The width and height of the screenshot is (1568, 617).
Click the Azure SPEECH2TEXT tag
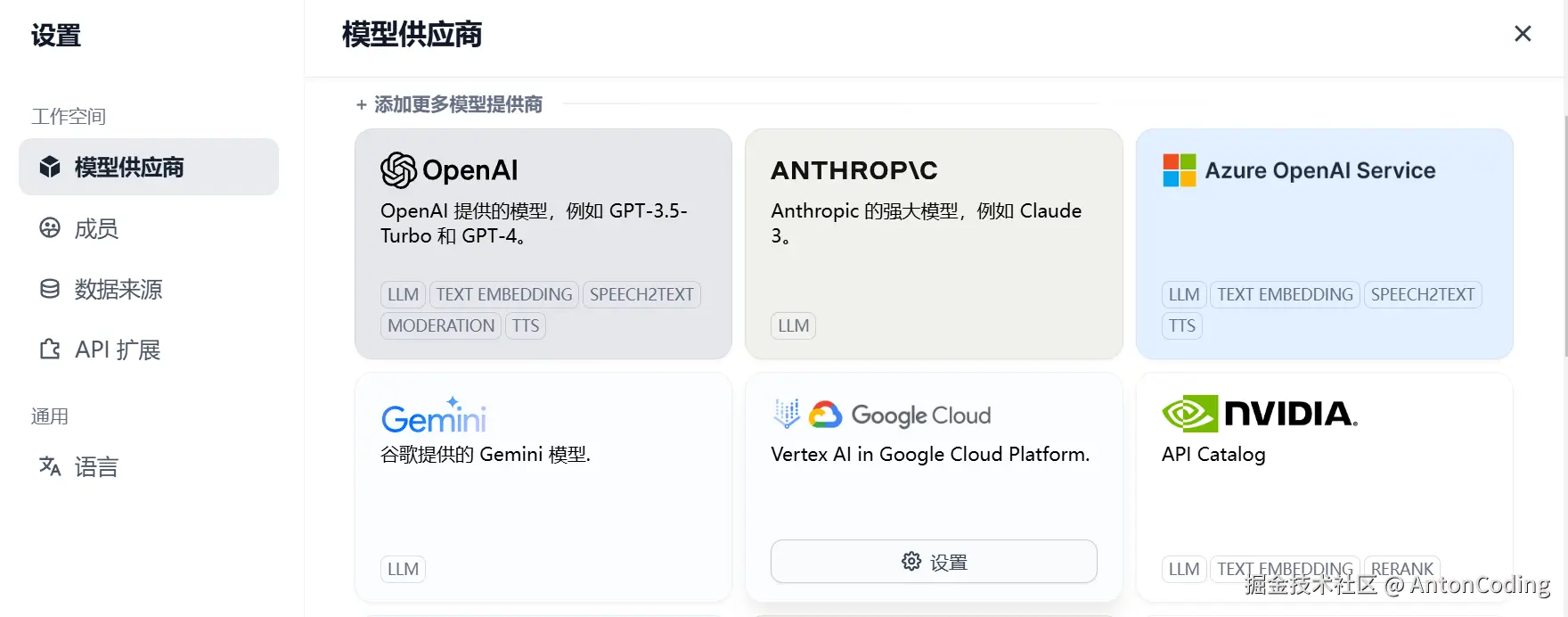(x=1422, y=294)
